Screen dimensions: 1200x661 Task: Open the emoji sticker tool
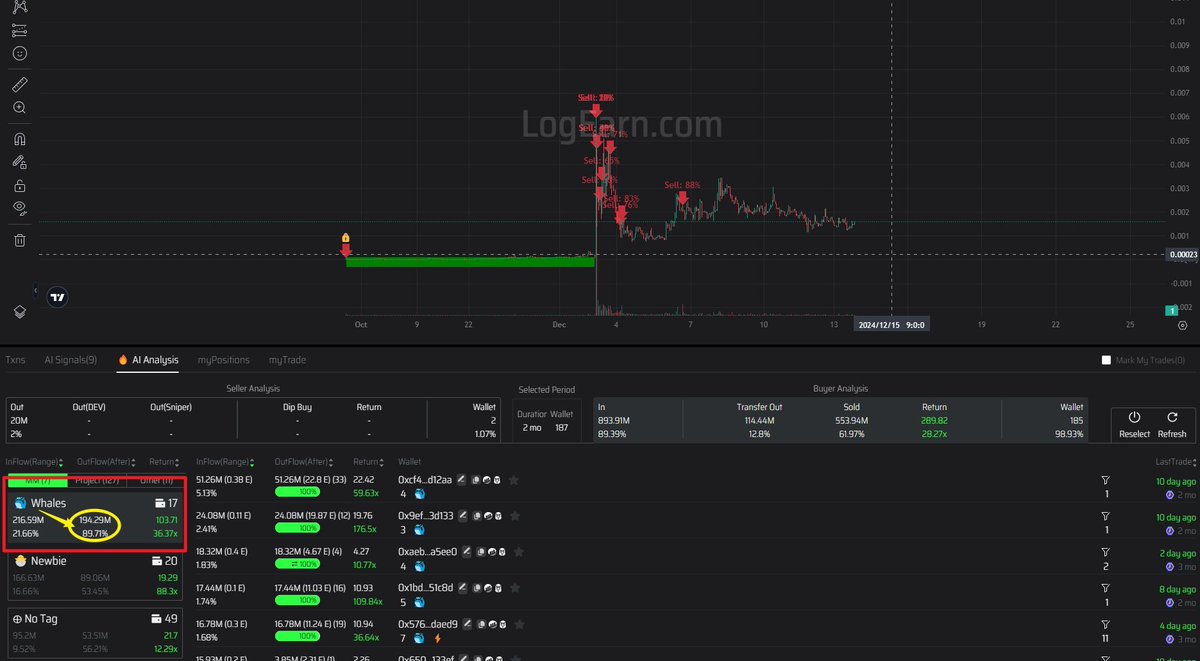20,53
